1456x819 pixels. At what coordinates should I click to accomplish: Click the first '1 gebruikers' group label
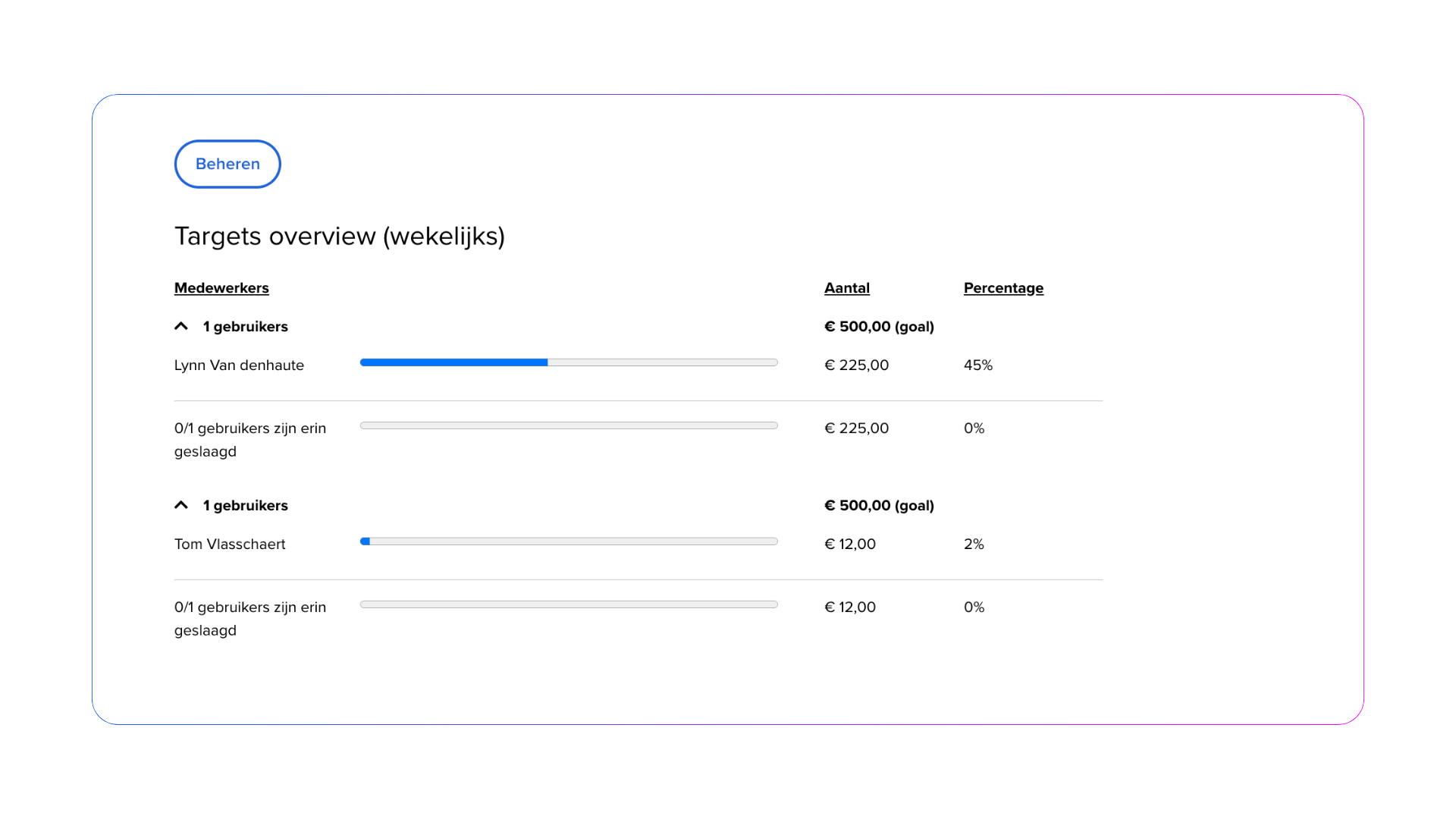pos(245,327)
